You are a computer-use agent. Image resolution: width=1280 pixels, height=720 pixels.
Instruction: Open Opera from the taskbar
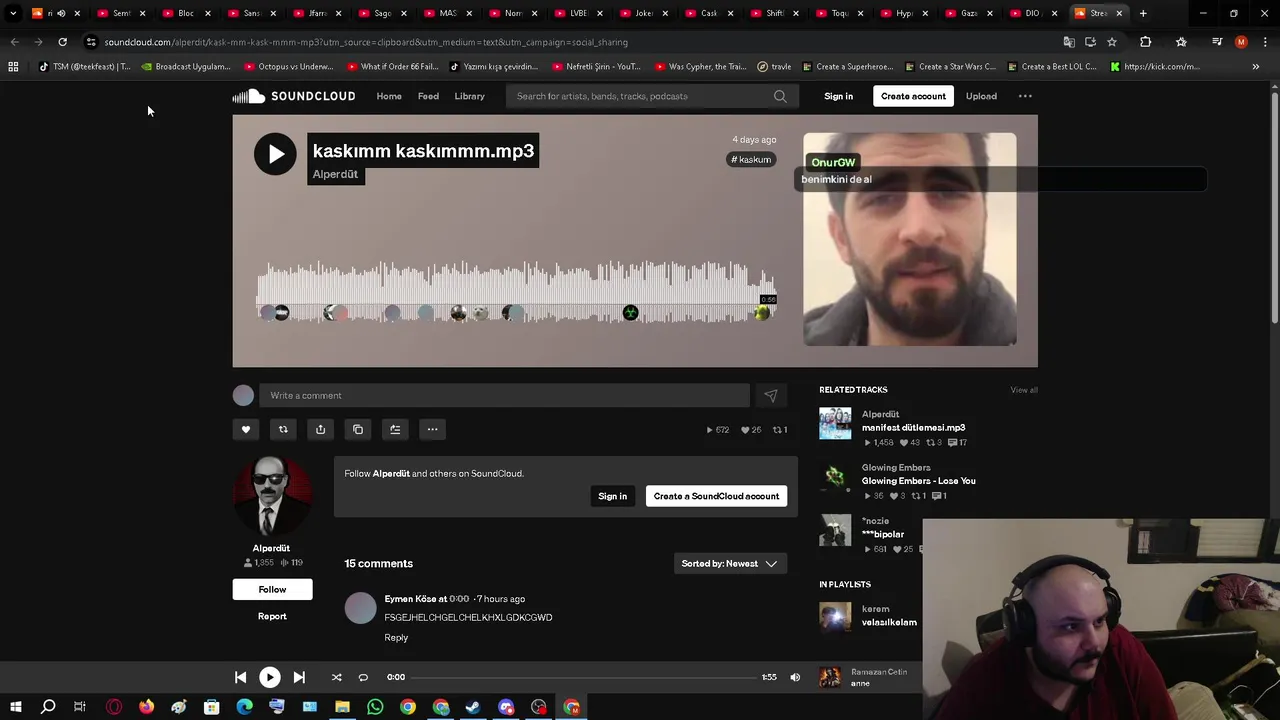click(x=114, y=707)
